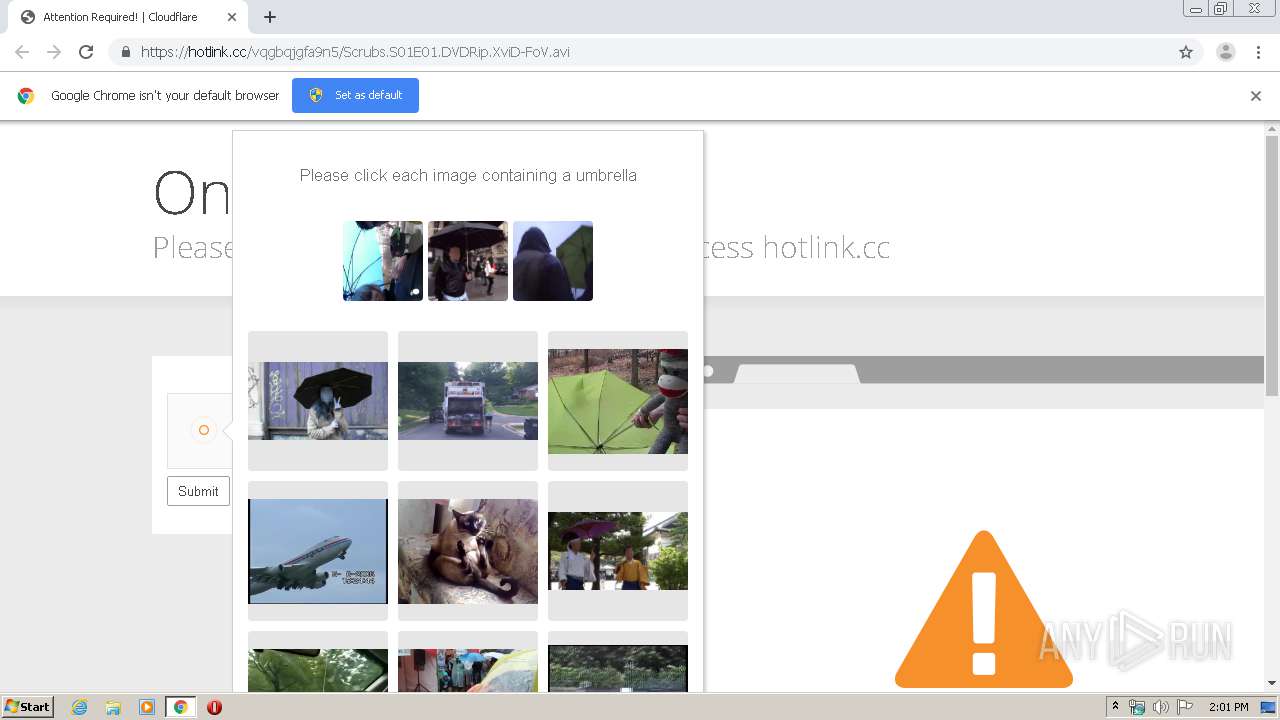Open the Chrome three-dot menu
This screenshot has height=720, width=1280.
(x=1258, y=52)
